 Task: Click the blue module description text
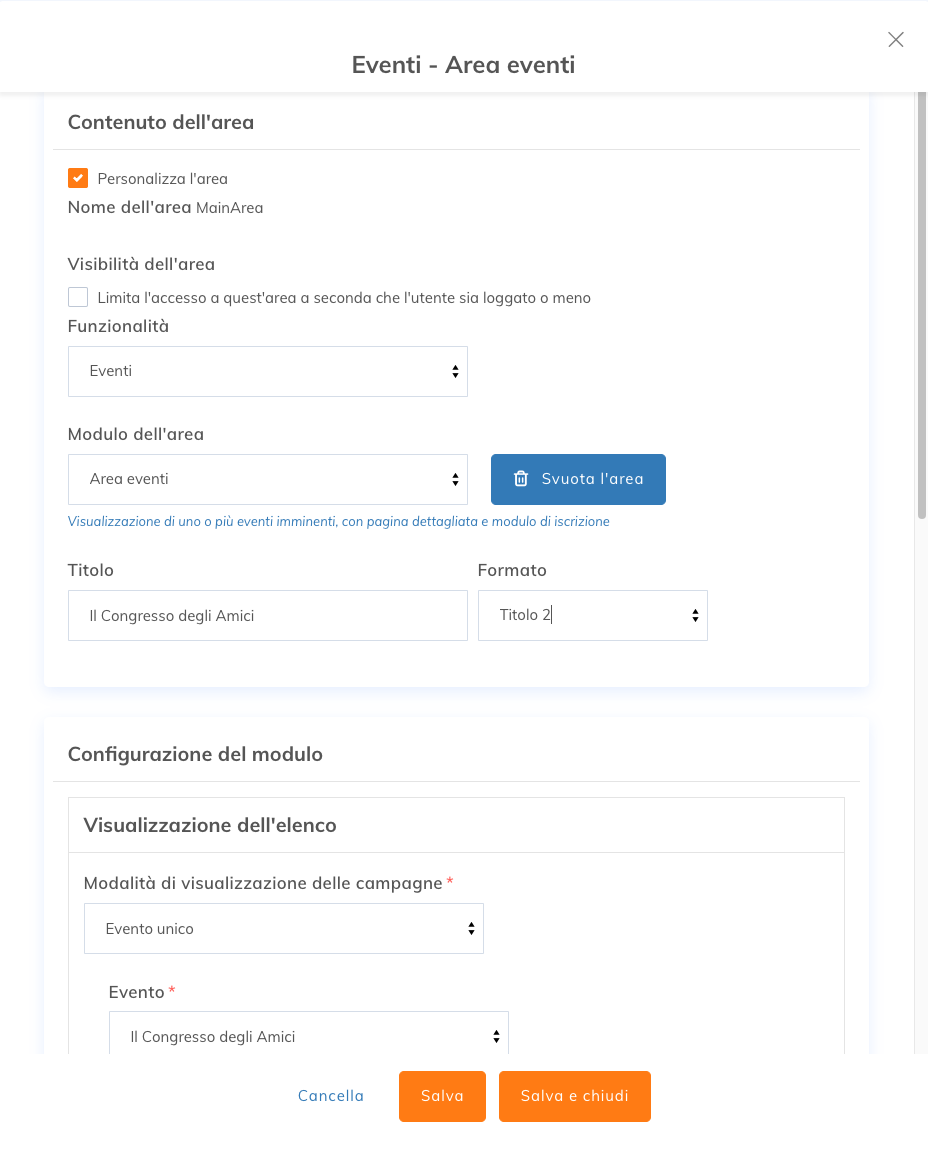coord(339,522)
